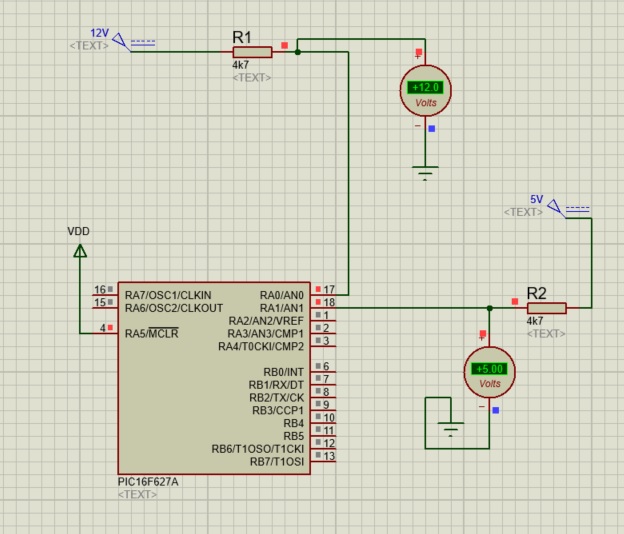Click the <TEXT> placeholder under R1
Screen dimensions: 624x534
point(252,78)
